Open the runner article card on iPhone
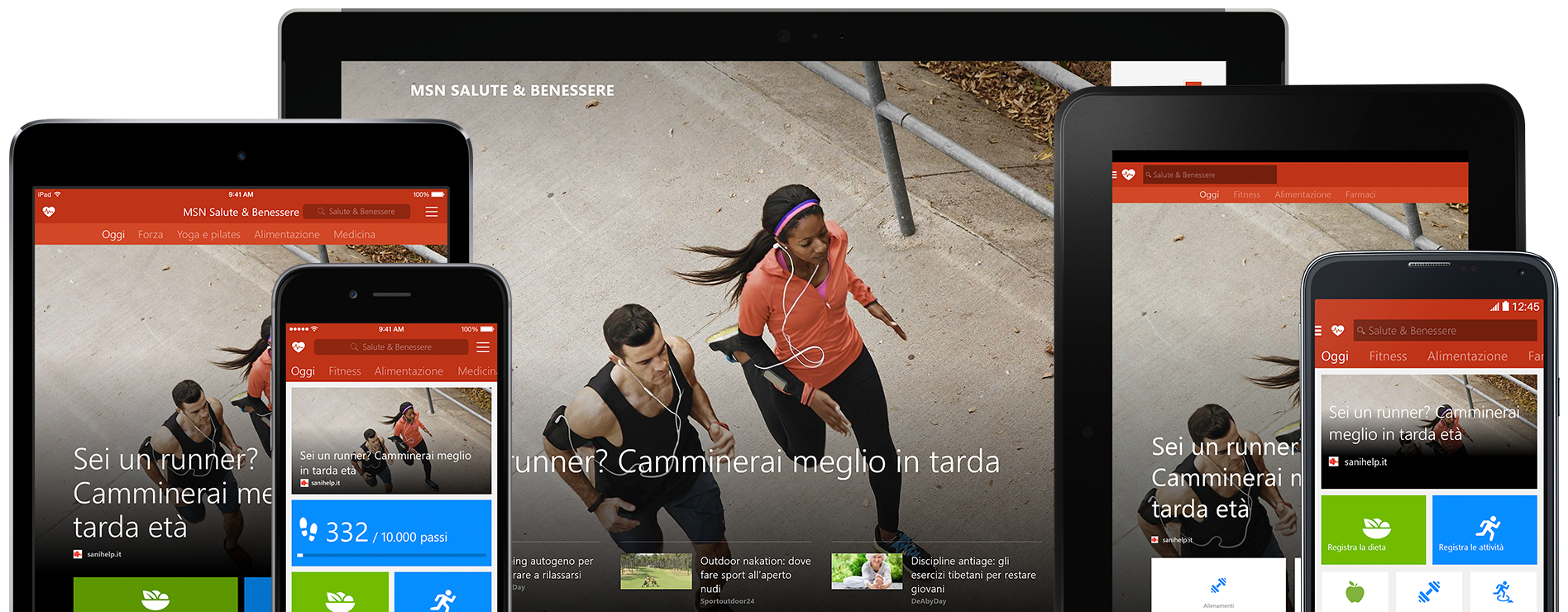Screen dimensions: 1568x612 391,441
